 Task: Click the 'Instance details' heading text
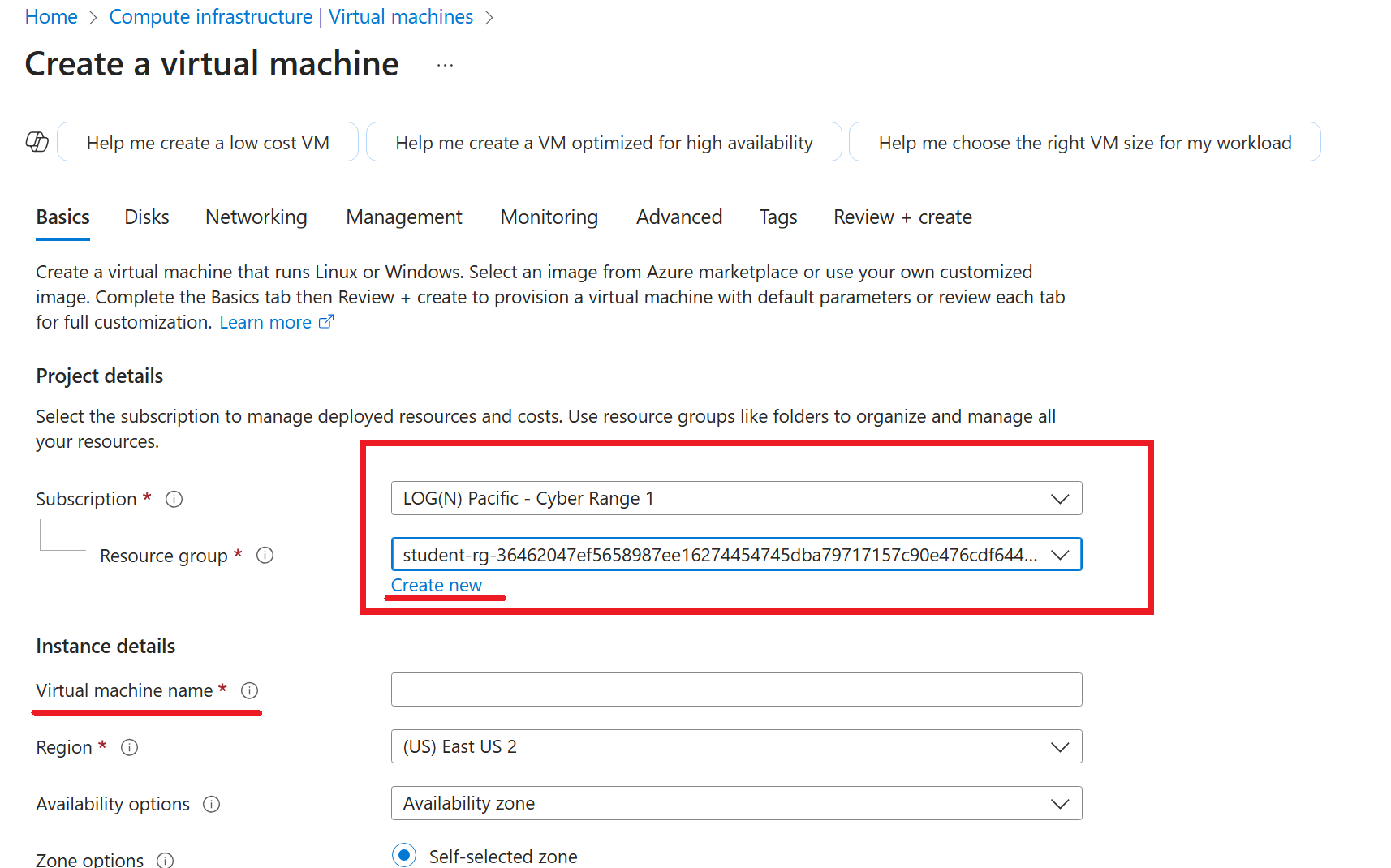coord(106,646)
